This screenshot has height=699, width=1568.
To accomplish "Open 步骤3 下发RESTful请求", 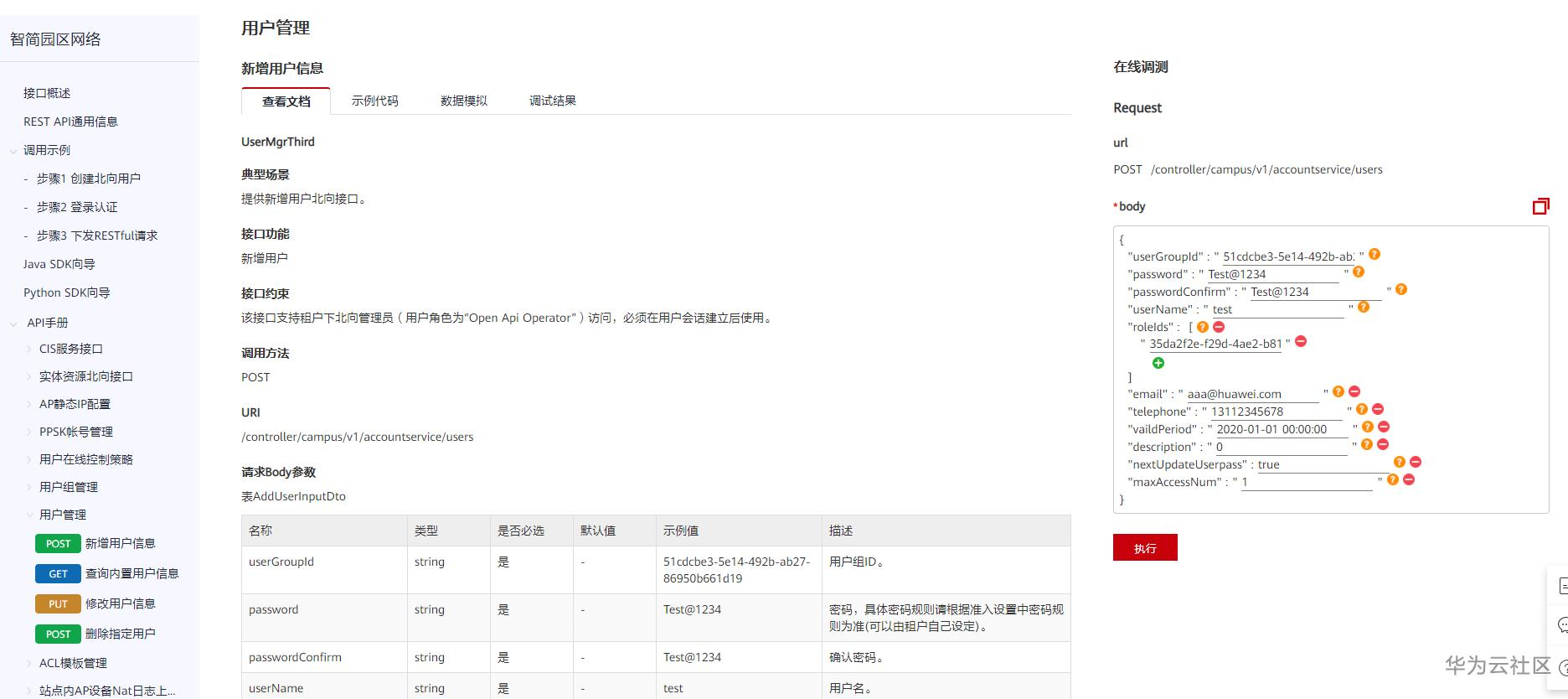I will click(x=97, y=236).
